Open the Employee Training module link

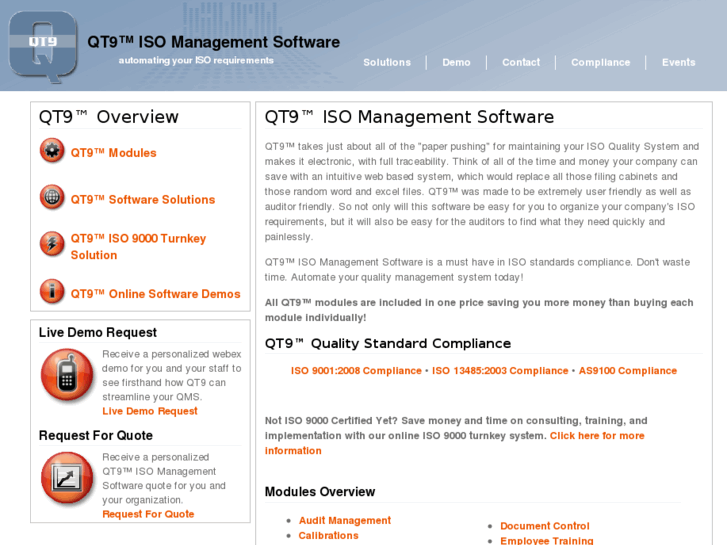click(547, 541)
